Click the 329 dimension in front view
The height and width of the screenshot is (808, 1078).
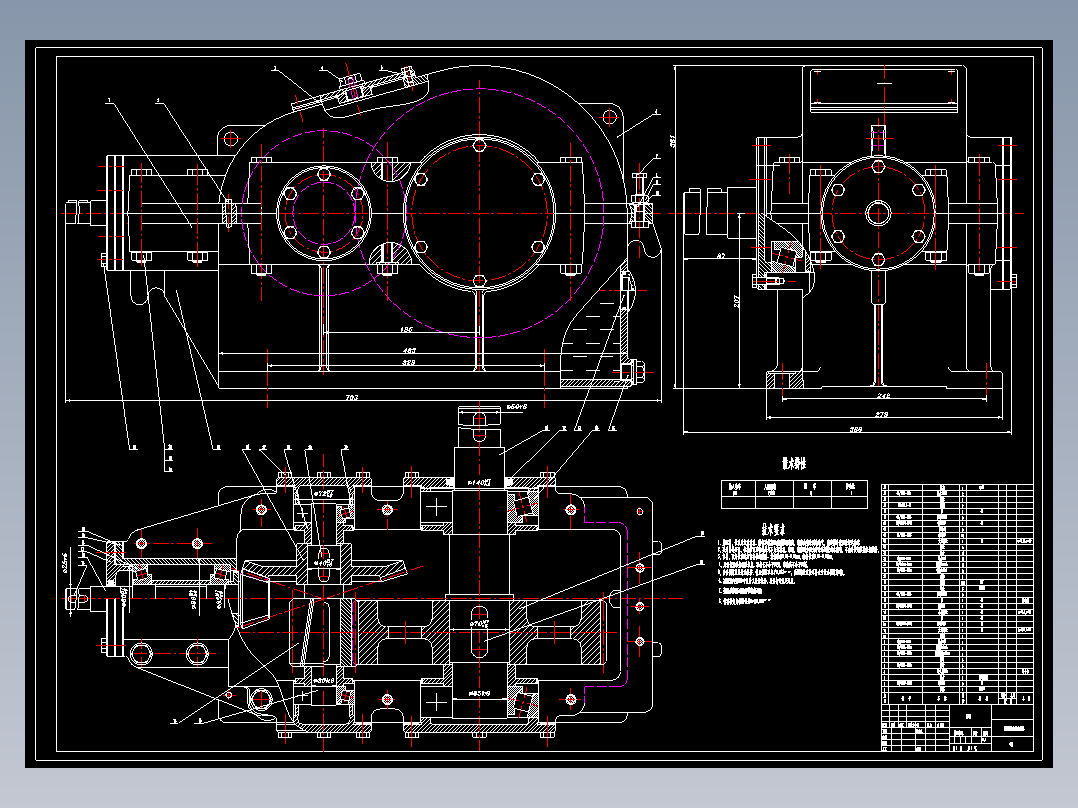[408, 362]
